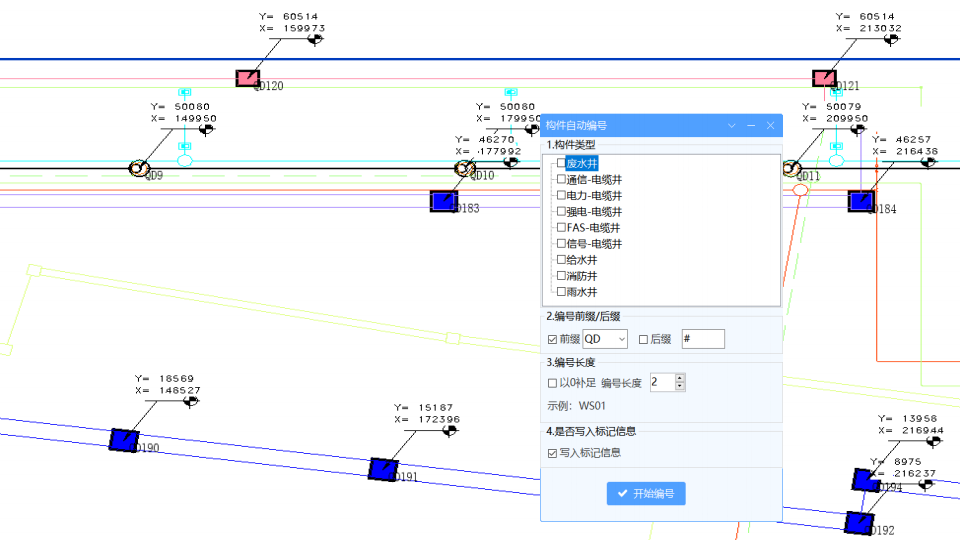Click the 构件自动编号 dialog title
This screenshot has width=960, height=540.
click(576, 126)
